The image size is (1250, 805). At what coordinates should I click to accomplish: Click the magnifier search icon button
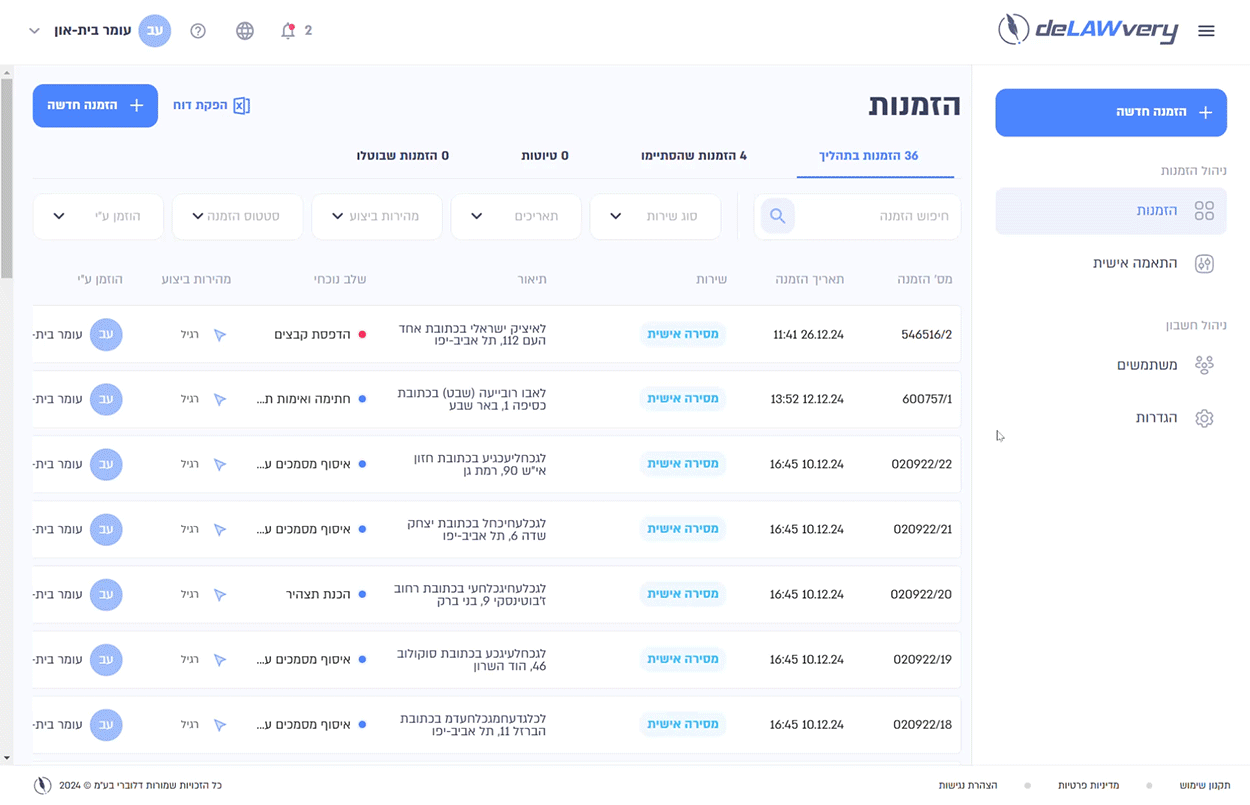coord(778,216)
